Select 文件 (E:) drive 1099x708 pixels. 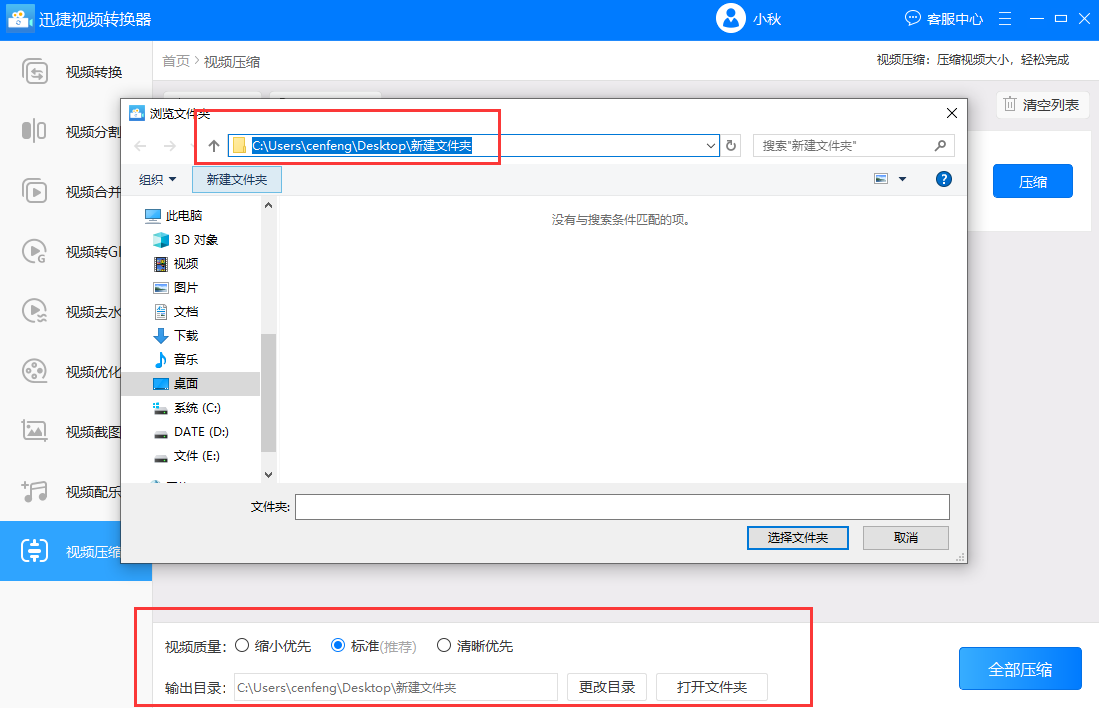pos(186,456)
